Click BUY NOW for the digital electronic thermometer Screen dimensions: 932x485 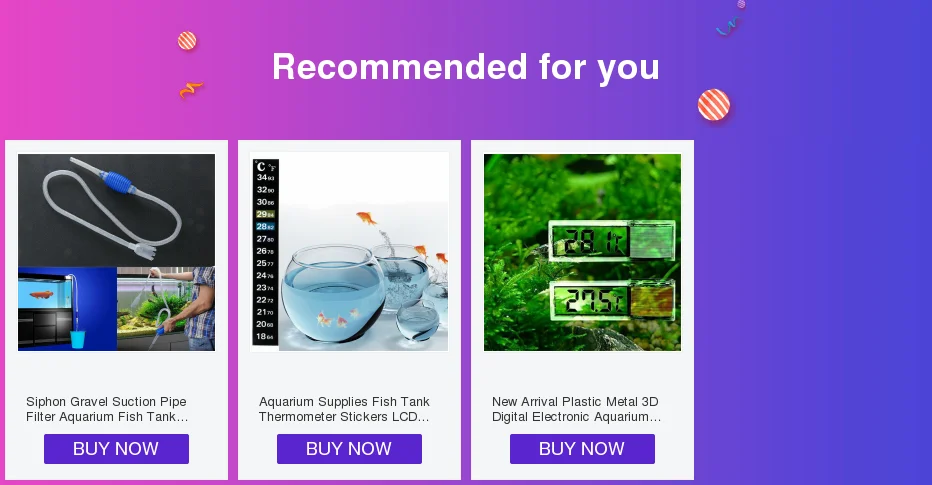tap(582, 449)
